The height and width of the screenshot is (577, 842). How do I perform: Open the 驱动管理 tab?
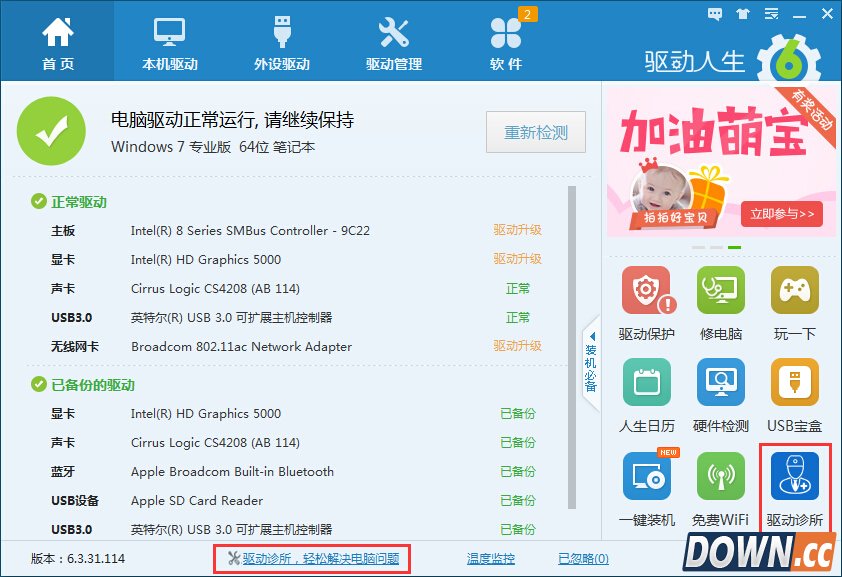click(394, 42)
